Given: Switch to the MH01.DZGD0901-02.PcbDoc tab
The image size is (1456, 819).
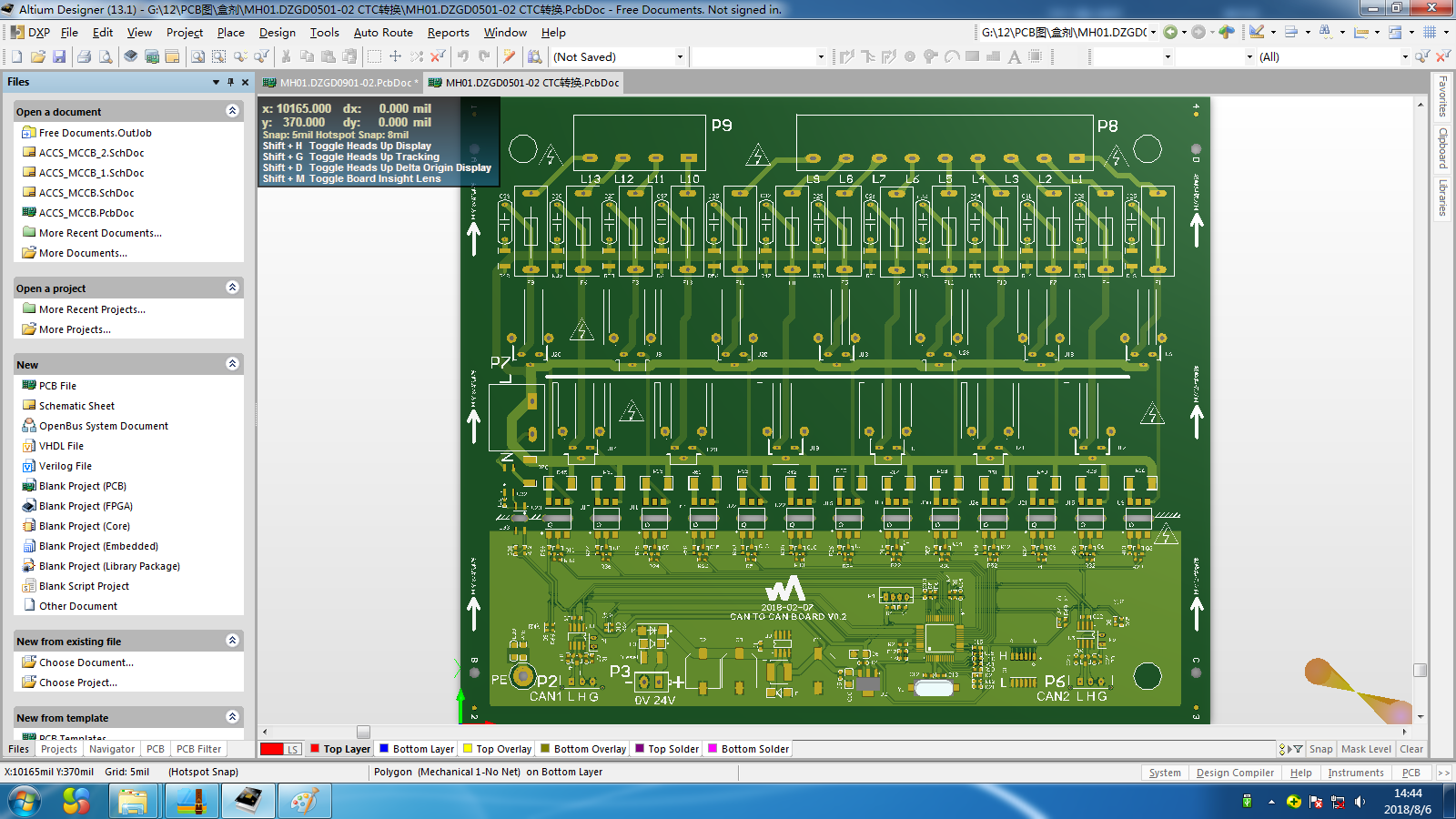Looking at the screenshot, I should pos(340,83).
